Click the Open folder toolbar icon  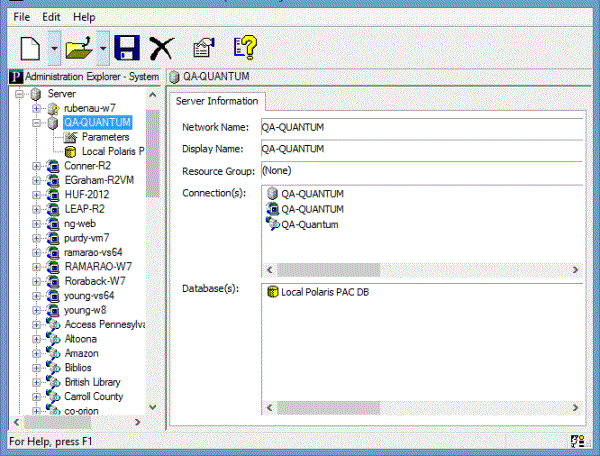[x=79, y=47]
